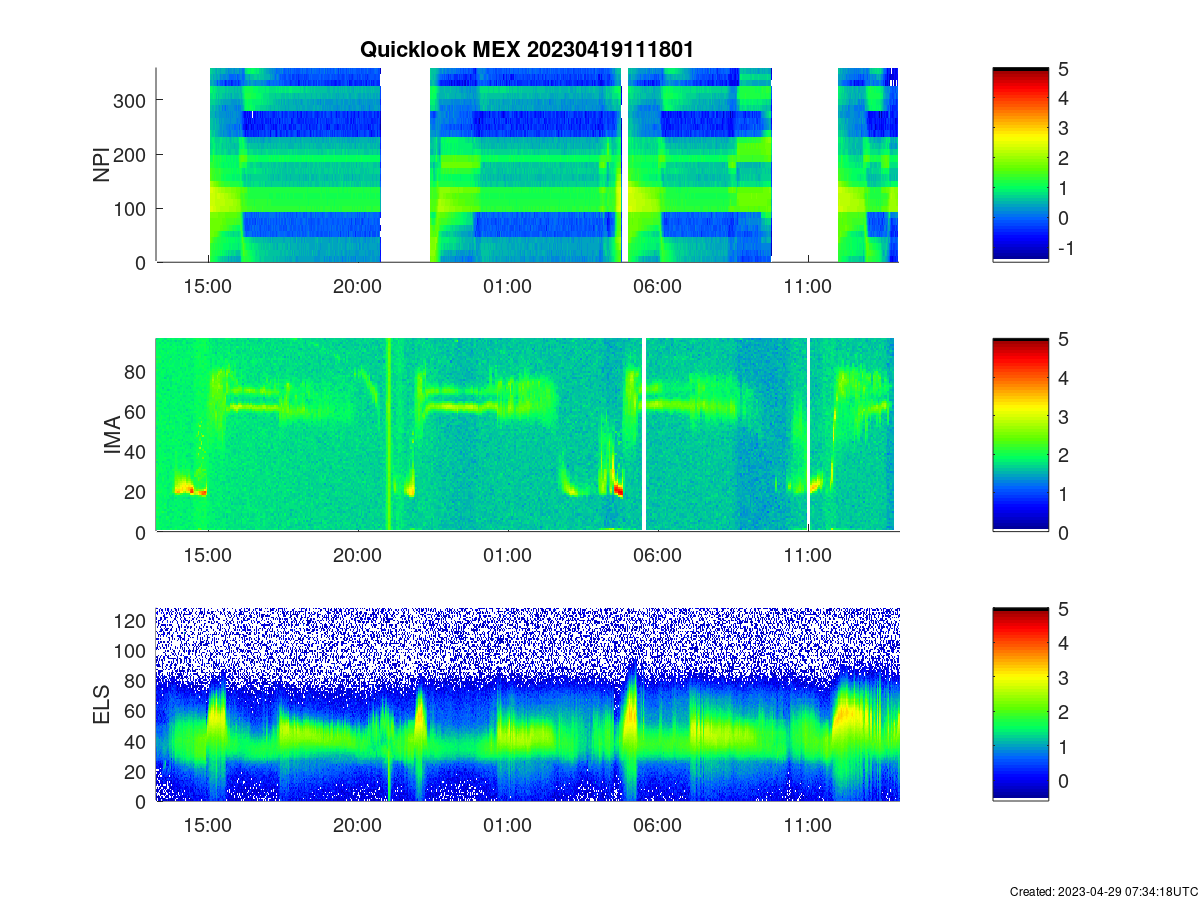Click the 20:00 tick under the NPI plot
Viewport: 1200px width, 900px height.
[x=358, y=286]
